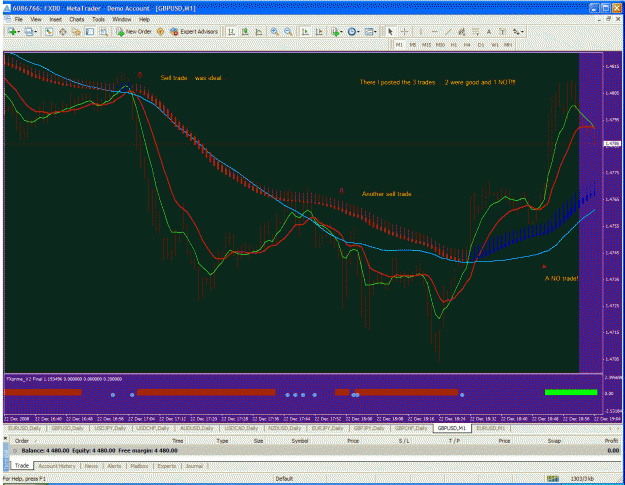Switch to the EURUSD,Daily chart tab
This screenshot has width=625, height=485.
point(25,428)
